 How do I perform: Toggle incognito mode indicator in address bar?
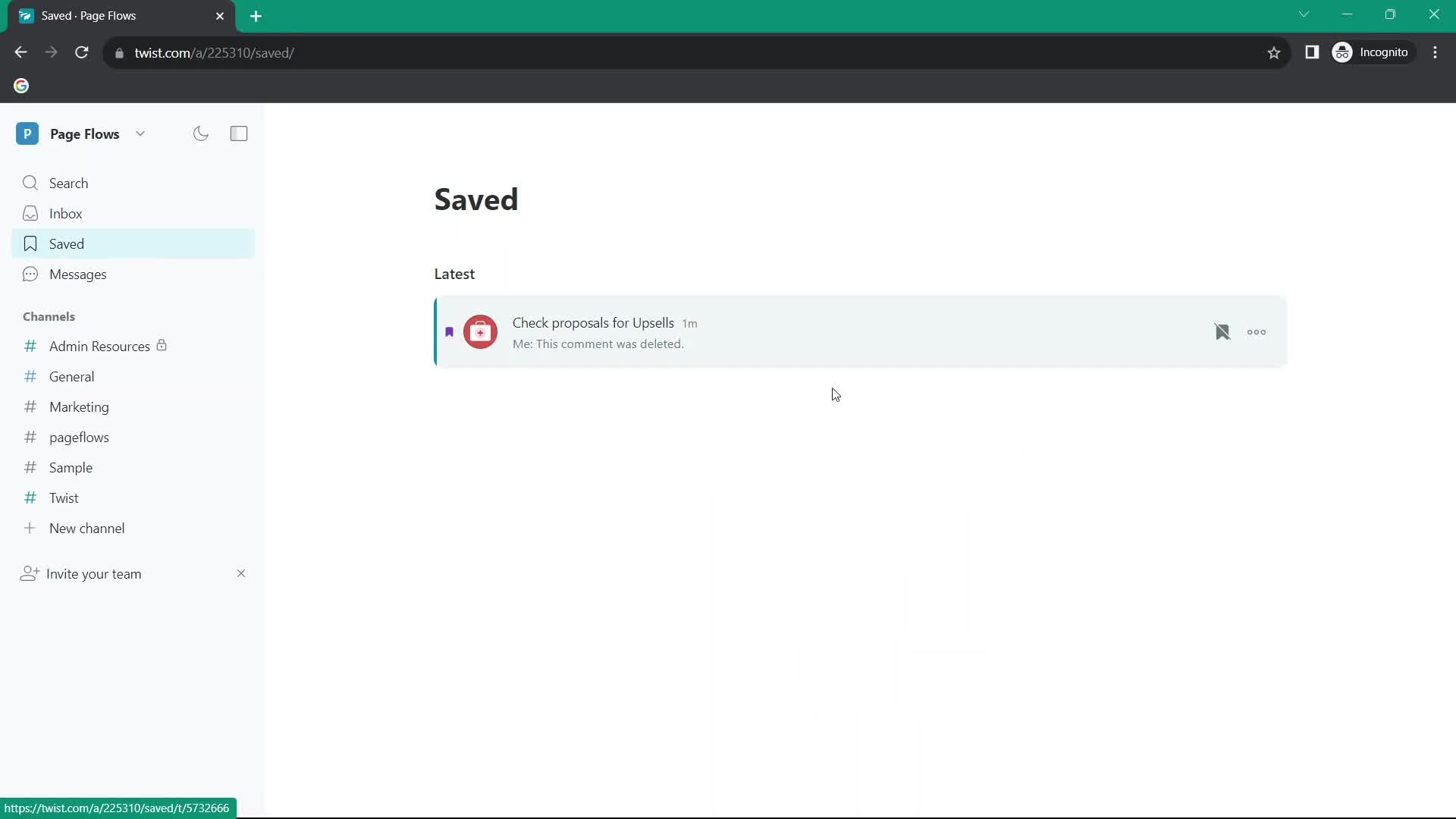[1371, 52]
